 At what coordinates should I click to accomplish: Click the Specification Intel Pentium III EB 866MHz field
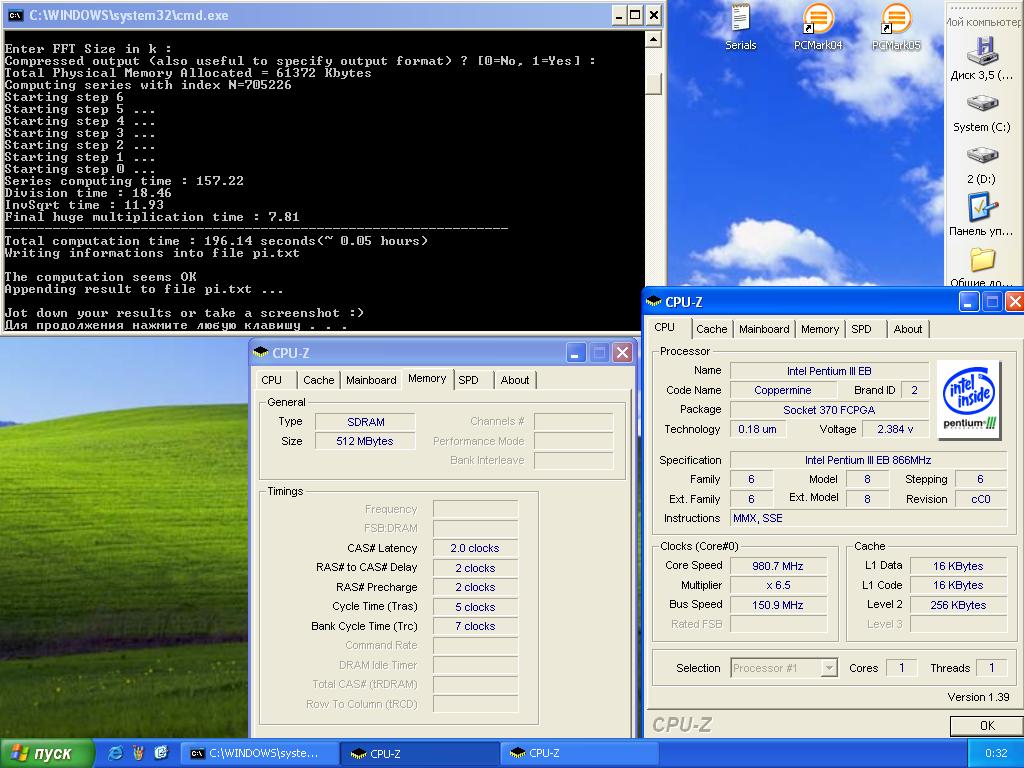[x=869, y=460]
